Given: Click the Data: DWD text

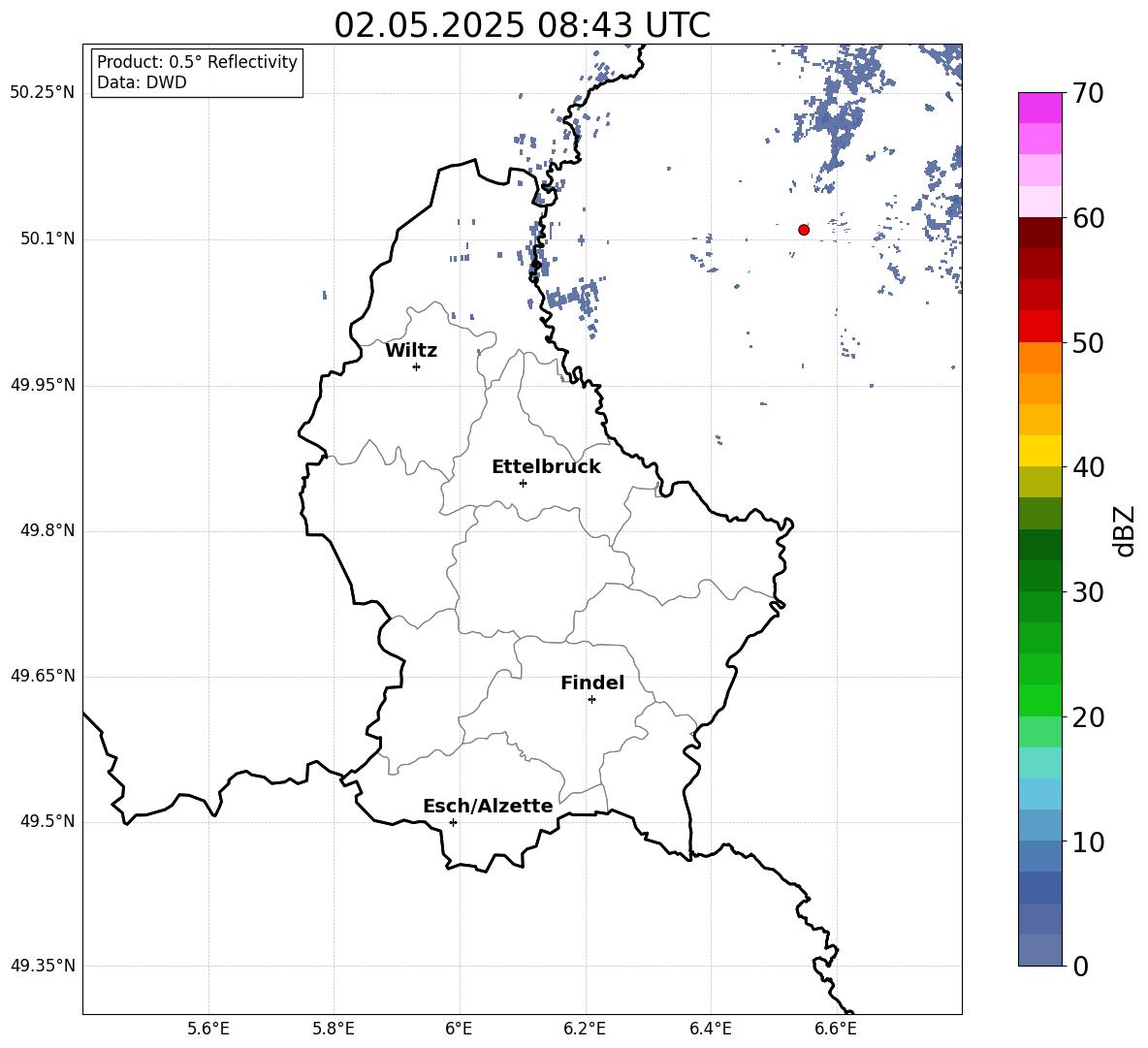Looking at the screenshot, I should 142,82.
